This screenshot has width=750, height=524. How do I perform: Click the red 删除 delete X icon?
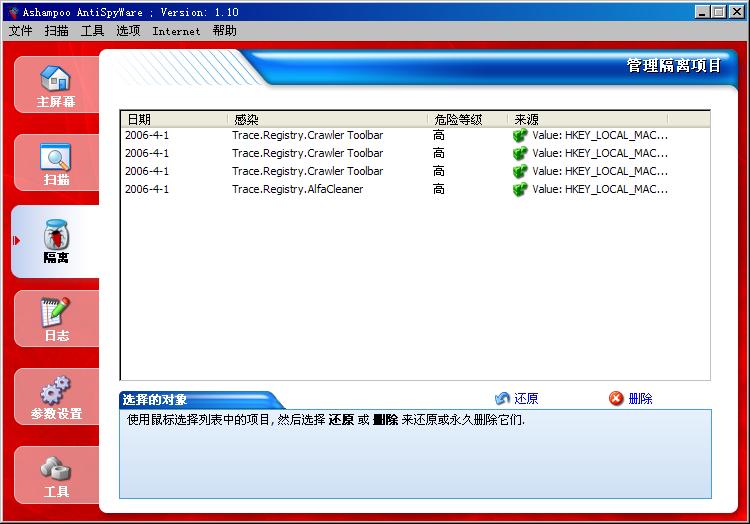pos(616,398)
